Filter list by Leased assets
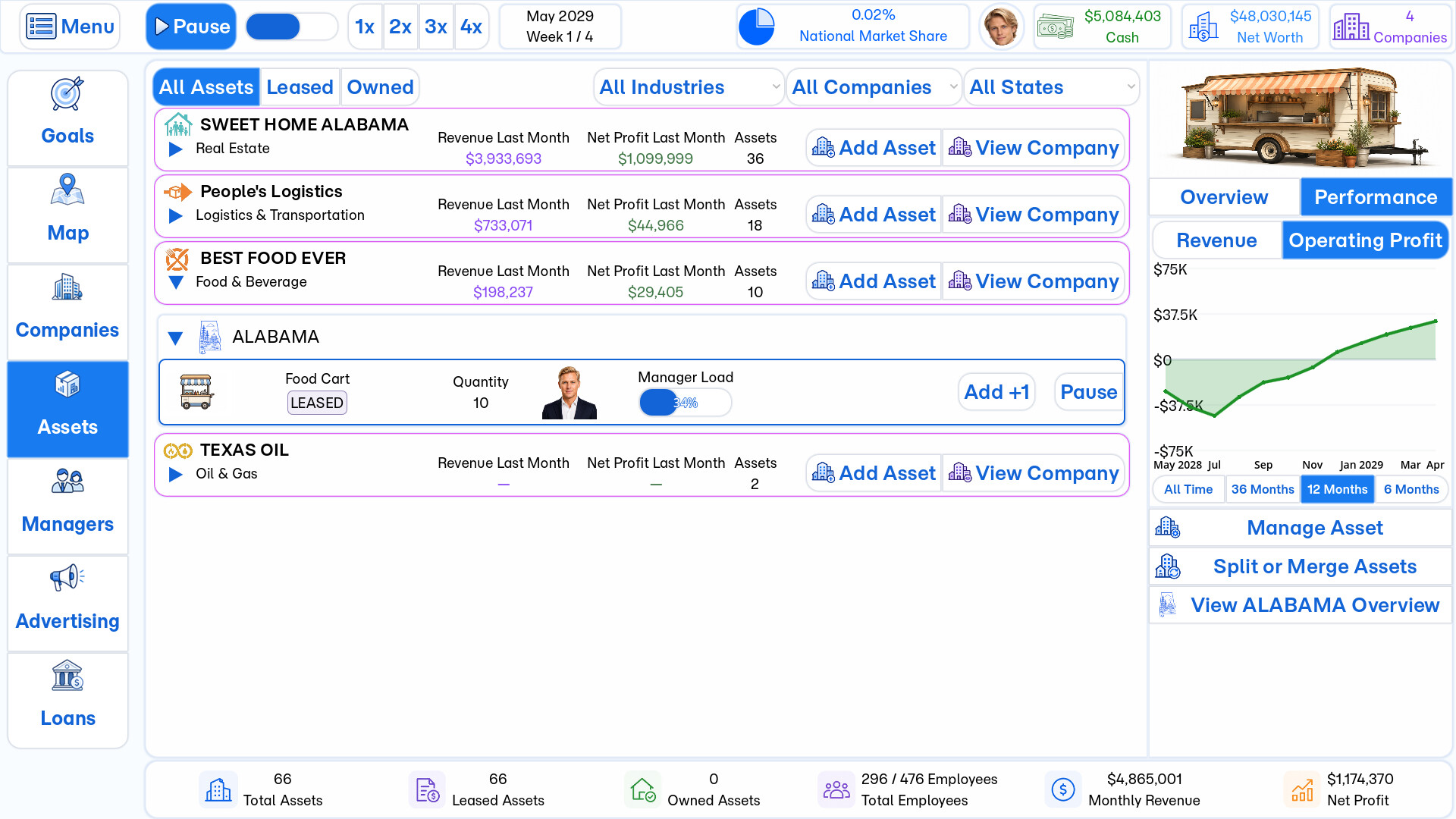The height and width of the screenshot is (819, 1456). tap(300, 87)
